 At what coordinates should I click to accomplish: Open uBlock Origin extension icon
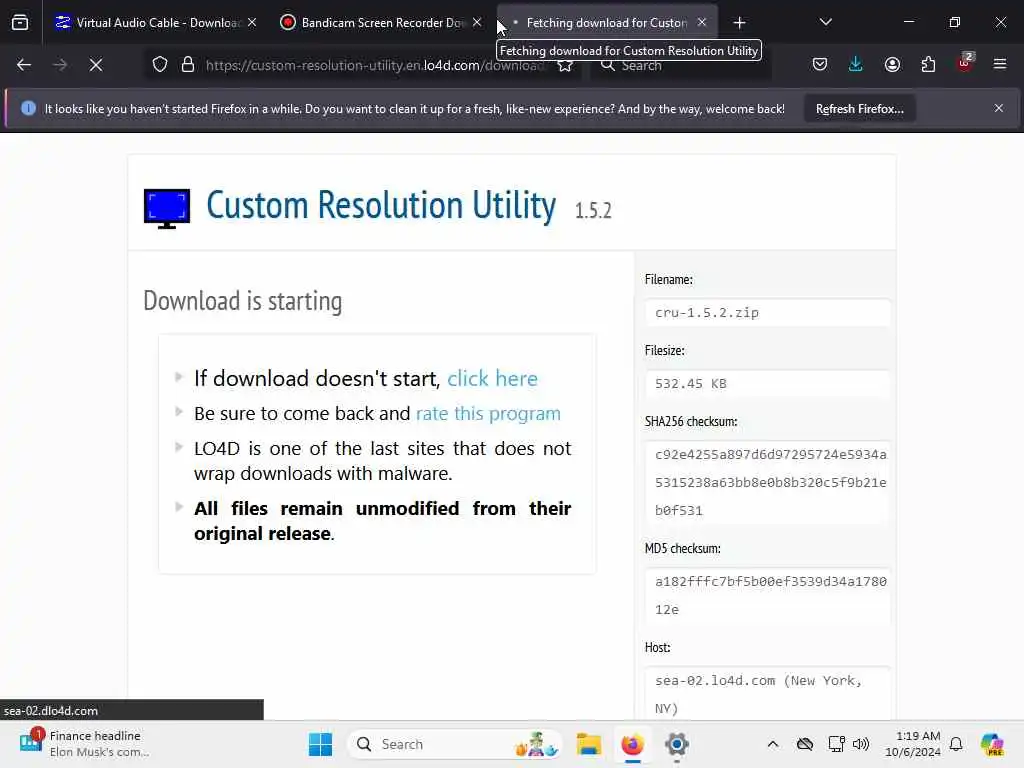click(965, 63)
